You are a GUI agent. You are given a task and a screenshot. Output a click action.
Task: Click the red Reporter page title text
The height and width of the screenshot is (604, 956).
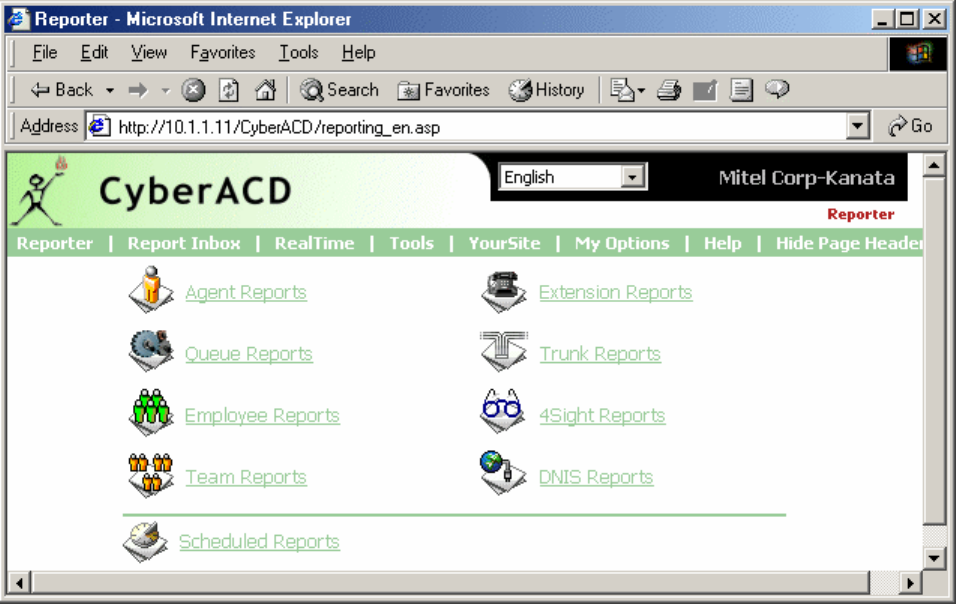tap(860, 215)
